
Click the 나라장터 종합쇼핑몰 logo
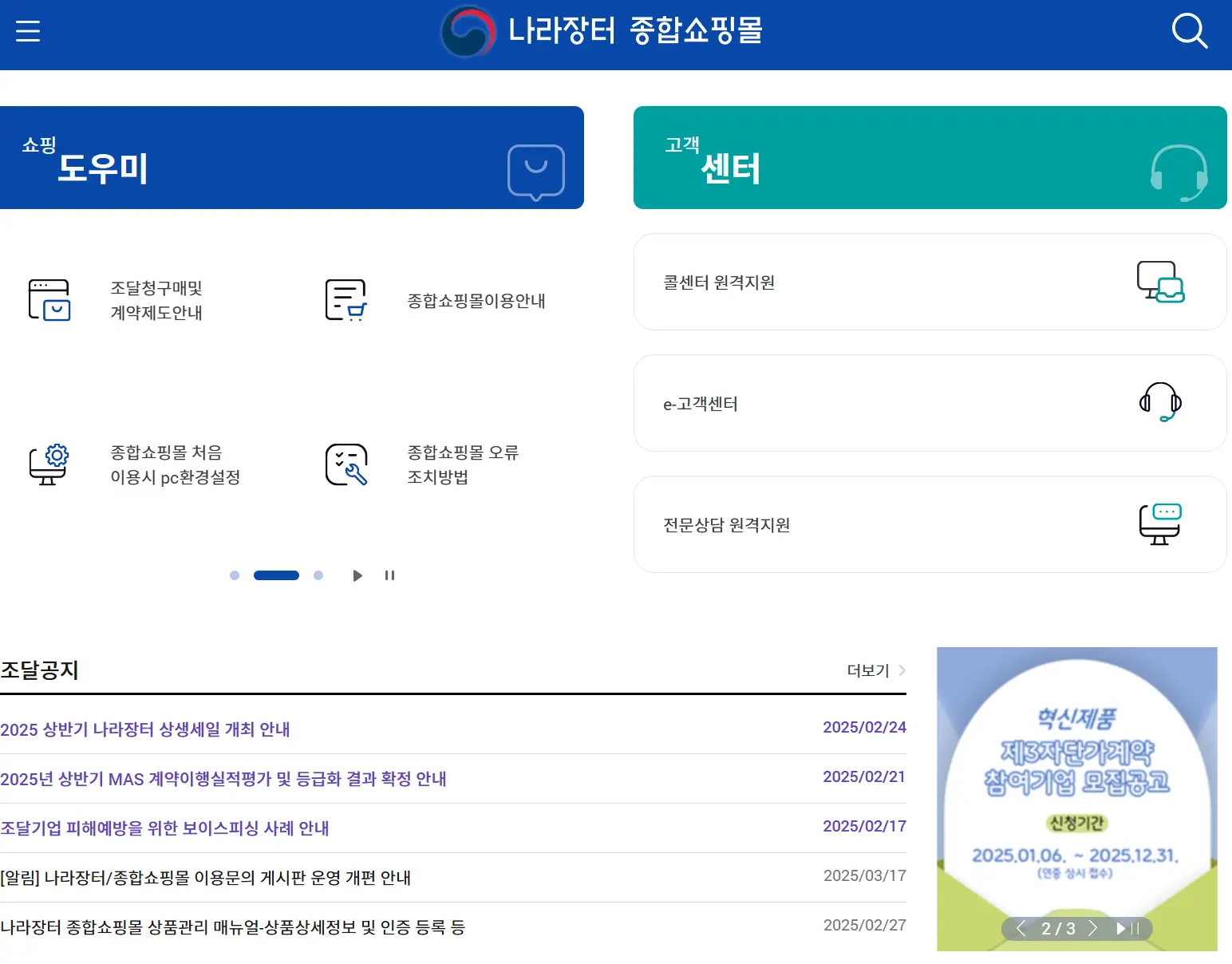(x=604, y=31)
